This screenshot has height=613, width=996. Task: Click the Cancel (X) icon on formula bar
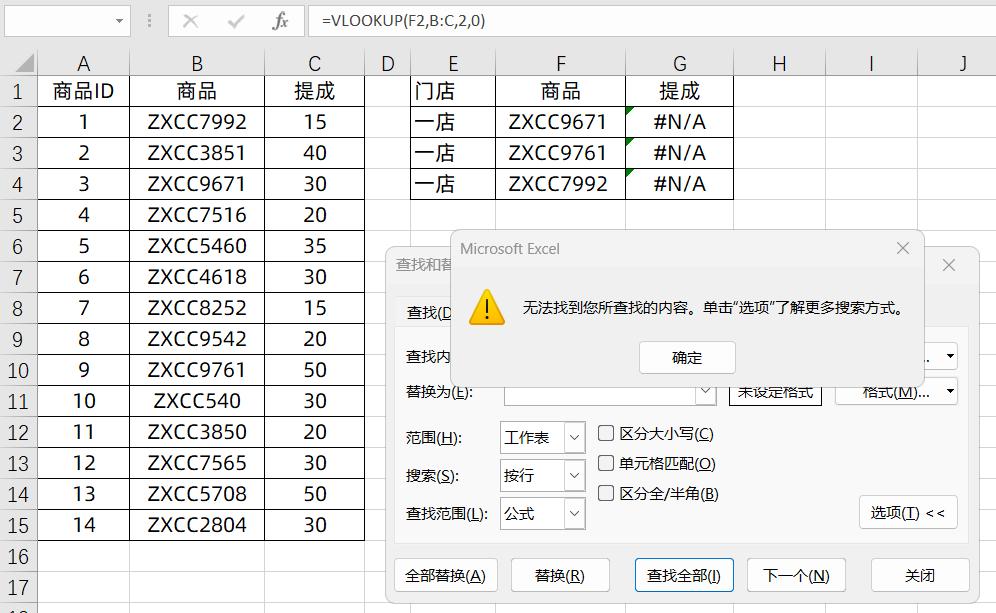pyautogui.click(x=189, y=22)
